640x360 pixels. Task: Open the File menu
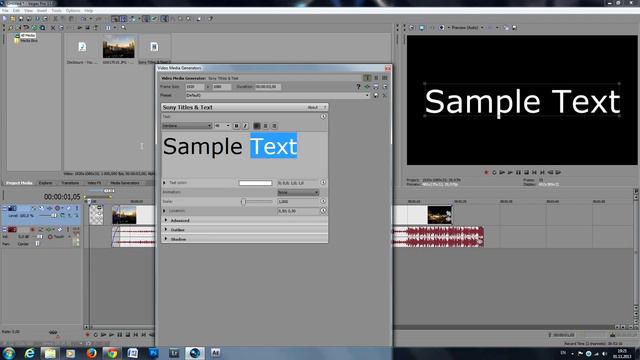(5, 11)
